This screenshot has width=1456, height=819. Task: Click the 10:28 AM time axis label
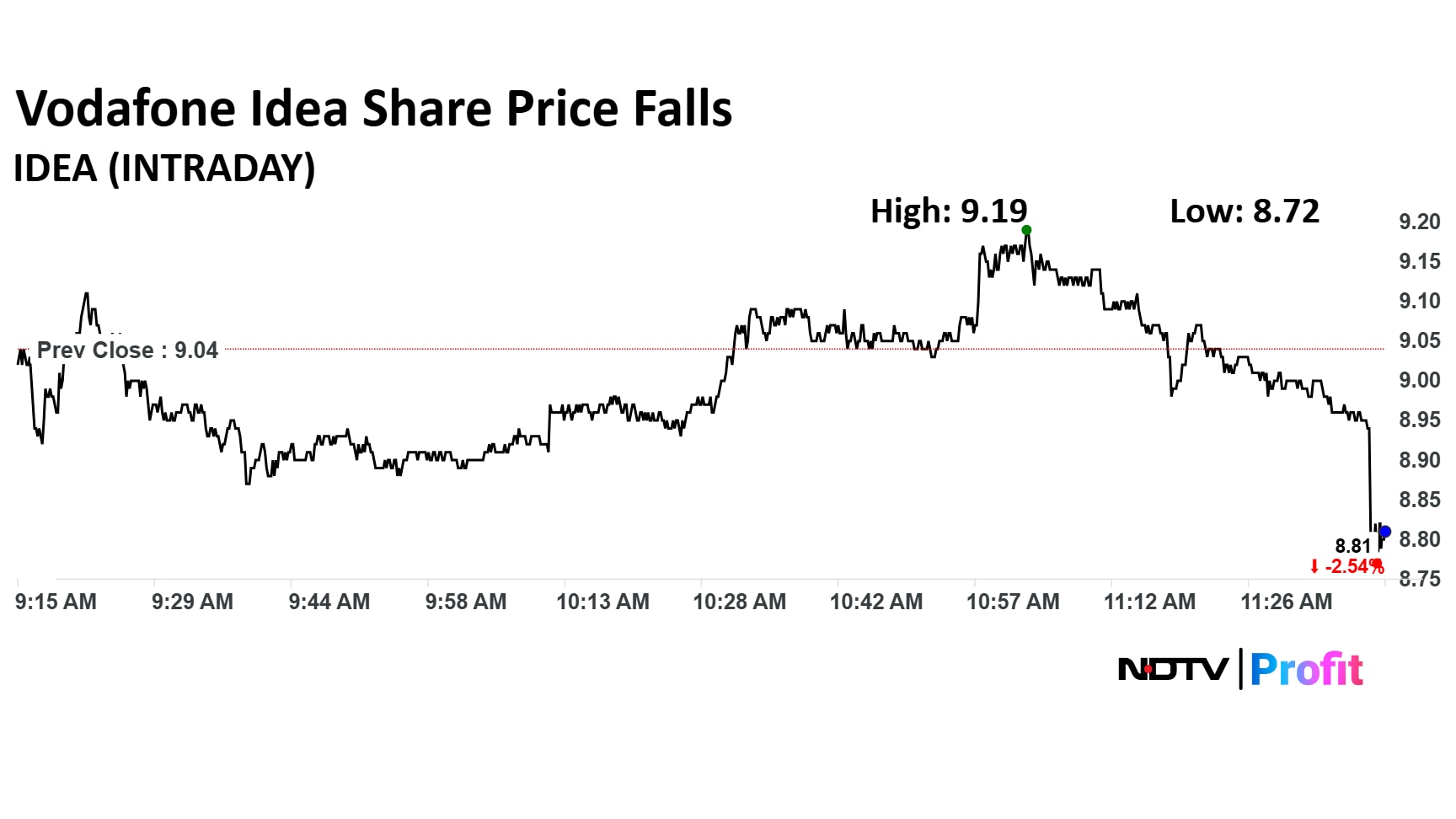point(739,602)
